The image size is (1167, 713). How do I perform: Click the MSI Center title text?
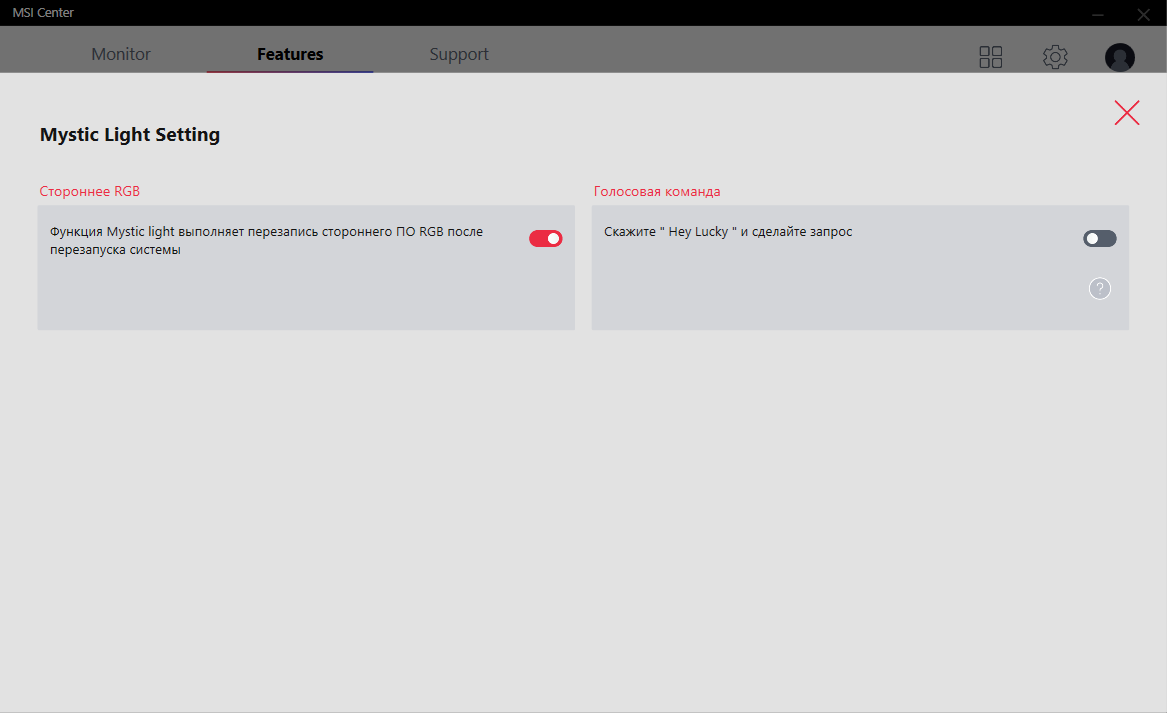pyautogui.click(x=43, y=13)
